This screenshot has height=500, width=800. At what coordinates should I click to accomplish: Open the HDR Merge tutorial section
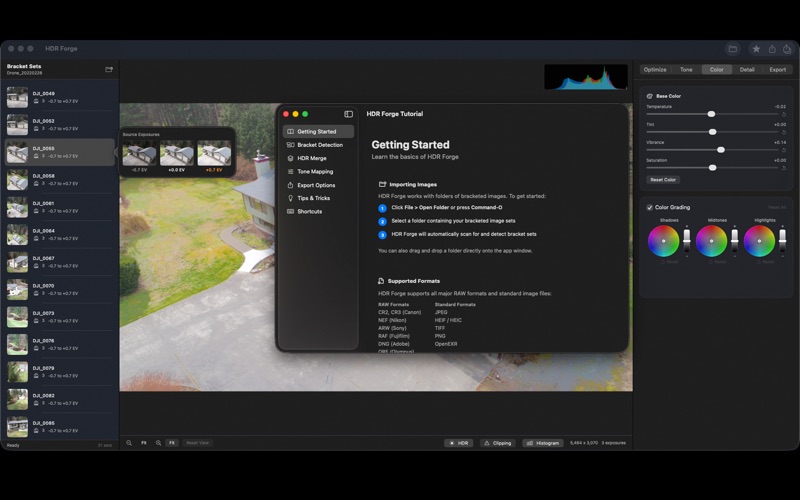pos(318,158)
